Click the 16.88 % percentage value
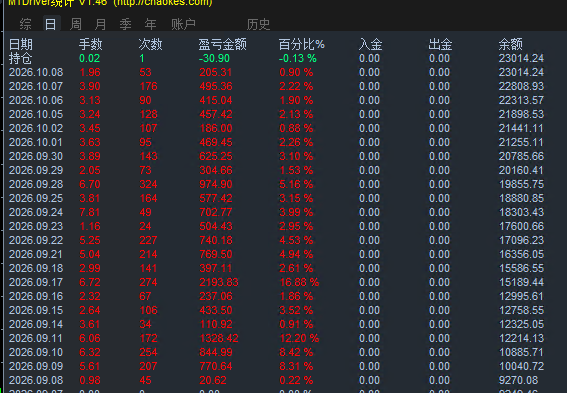Screen dimensions: 567x393 299,282
